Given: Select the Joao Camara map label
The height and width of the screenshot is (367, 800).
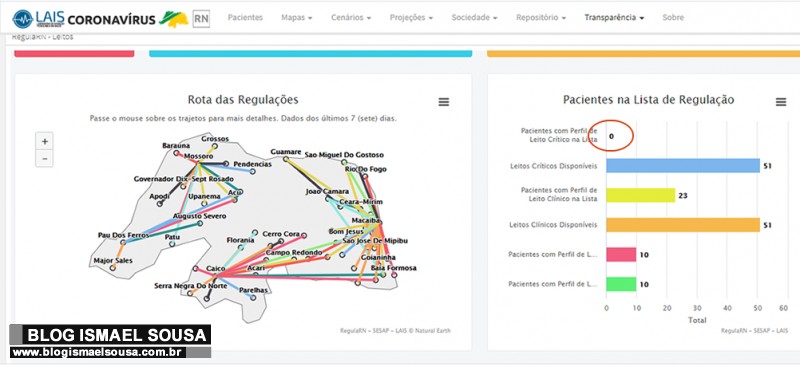Looking at the screenshot, I should (x=327, y=192).
